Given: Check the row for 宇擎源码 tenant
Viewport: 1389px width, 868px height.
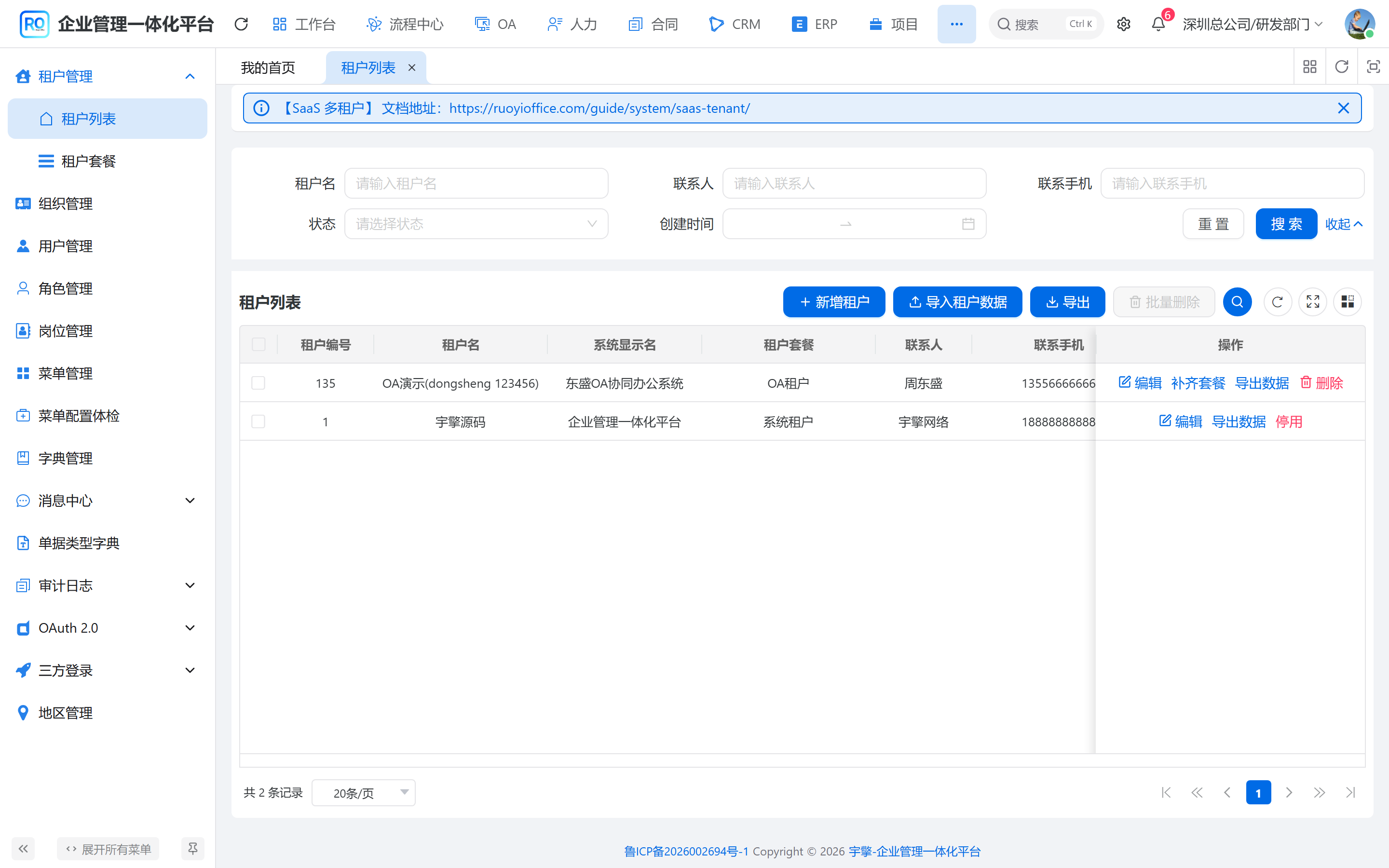Looking at the screenshot, I should [259, 422].
